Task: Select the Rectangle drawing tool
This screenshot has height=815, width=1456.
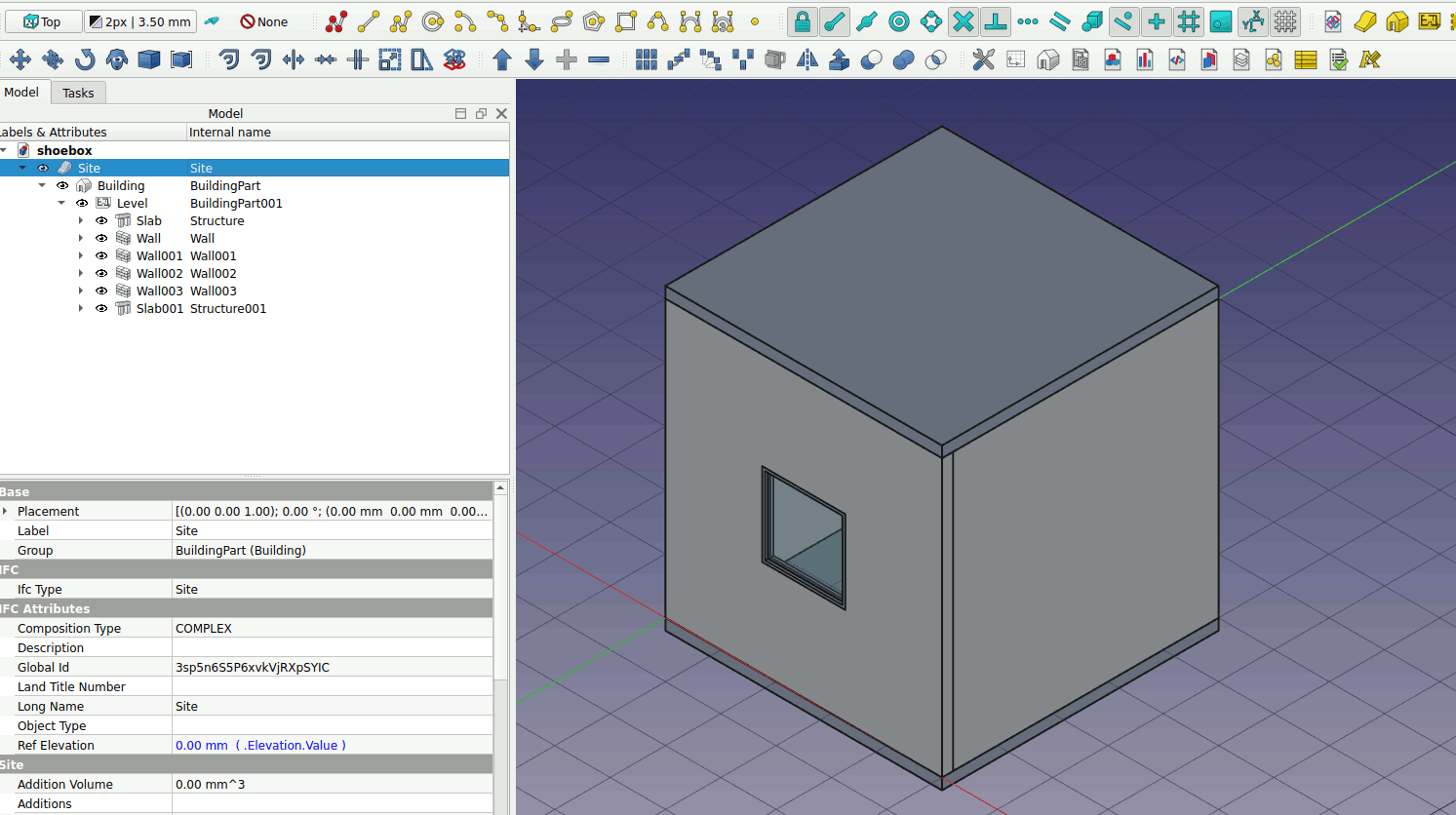Action: point(626,21)
